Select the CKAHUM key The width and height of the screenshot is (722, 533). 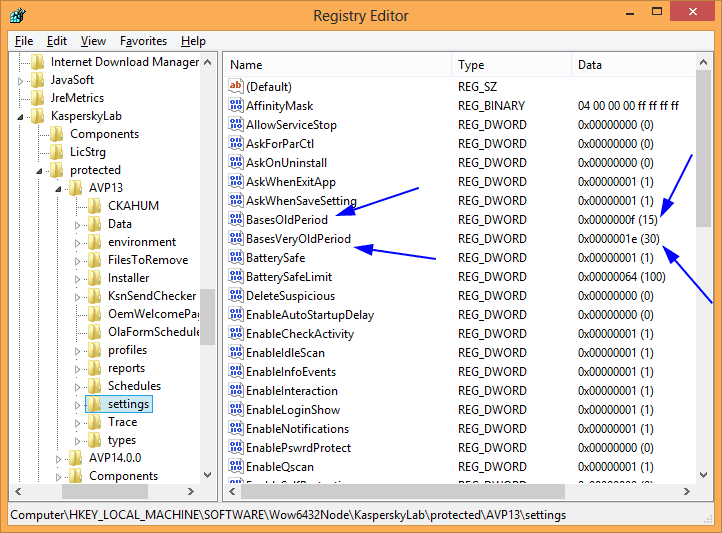click(x=134, y=206)
